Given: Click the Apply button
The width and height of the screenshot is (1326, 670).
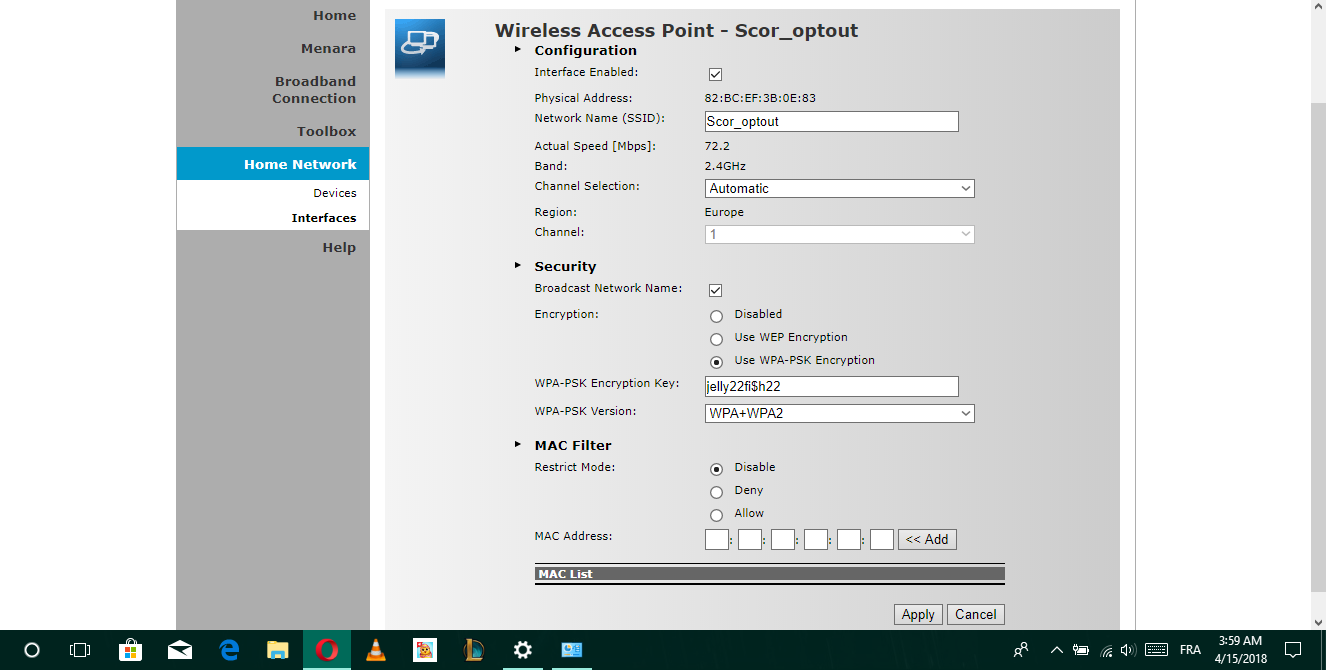Looking at the screenshot, I should coord(918,615).
